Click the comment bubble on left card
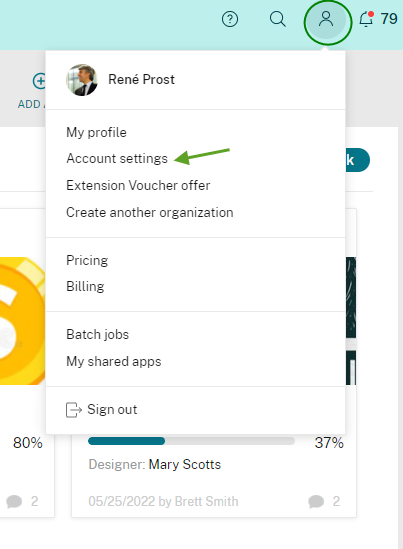Image resolution: width=403 pixels, height=549 pixels. pyautogui.click(x=14, y=501)
